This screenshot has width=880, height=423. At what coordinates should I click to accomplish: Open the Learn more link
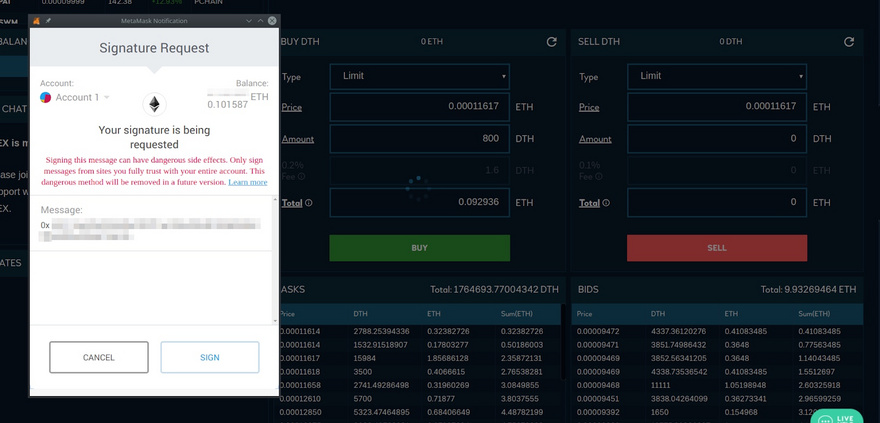click(248, 182)
